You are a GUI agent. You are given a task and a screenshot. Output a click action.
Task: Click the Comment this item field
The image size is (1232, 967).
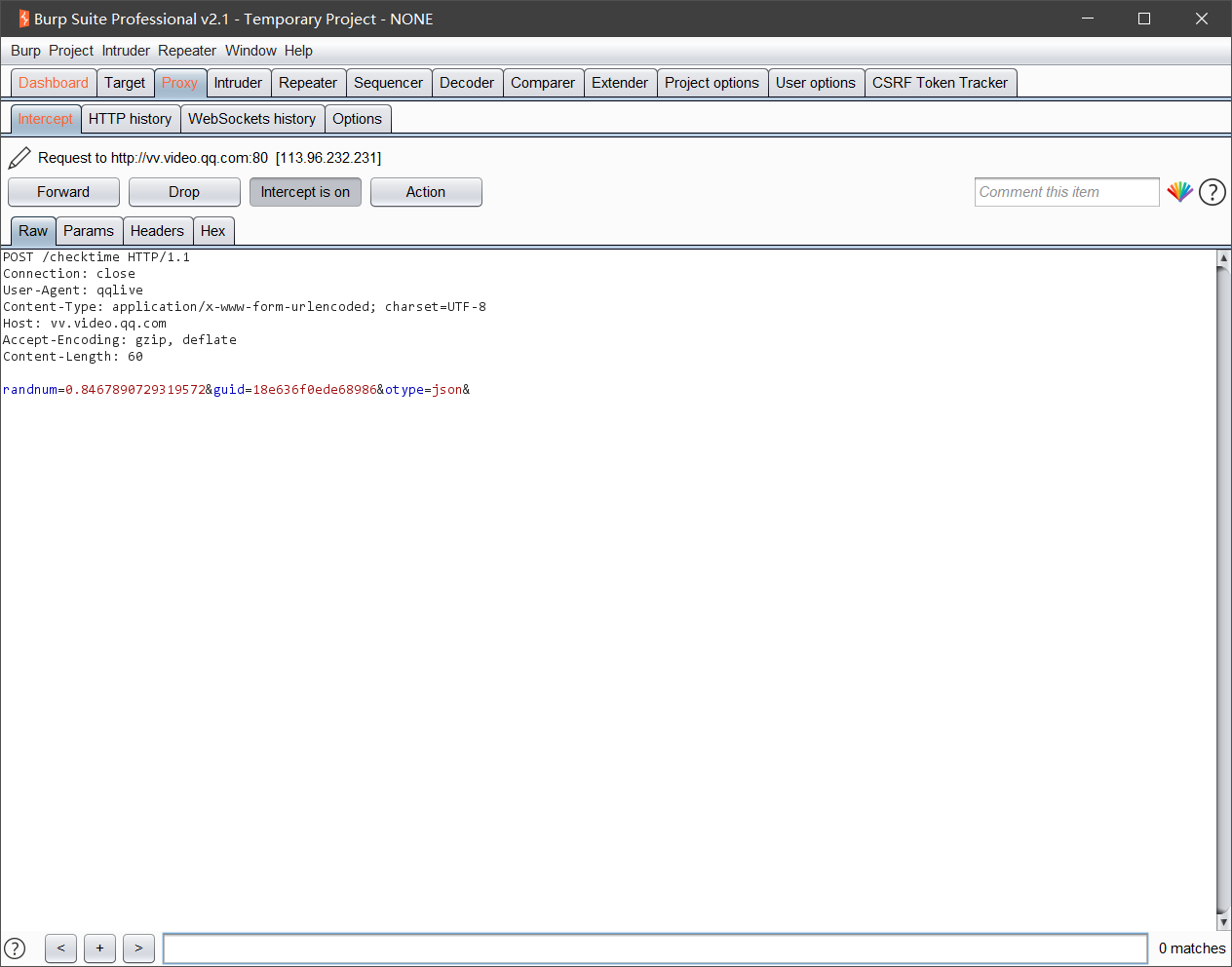click(1066, 192)
